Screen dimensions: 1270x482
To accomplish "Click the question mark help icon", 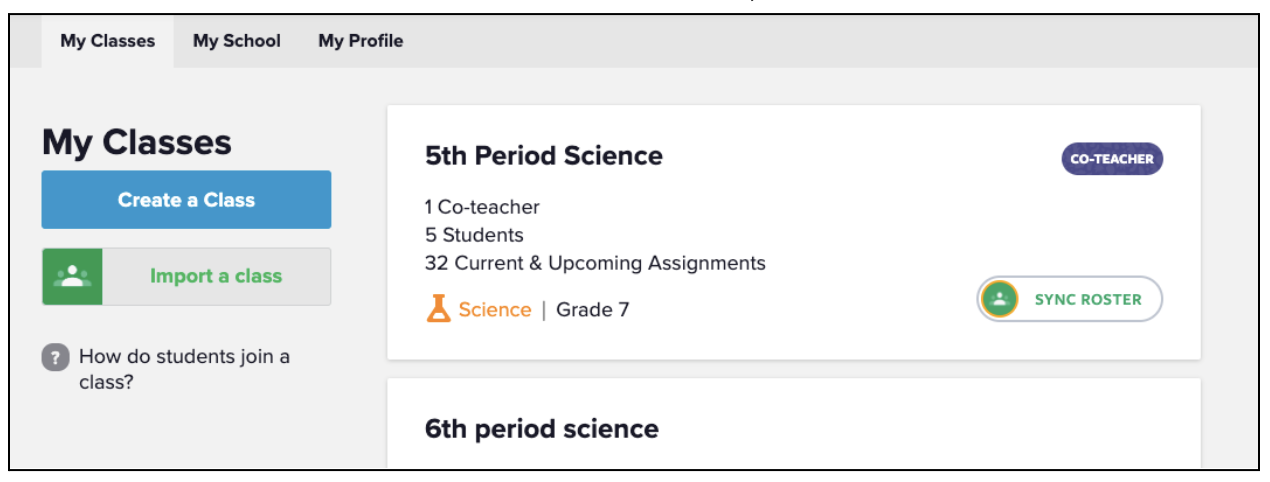I will click(55, 357).
